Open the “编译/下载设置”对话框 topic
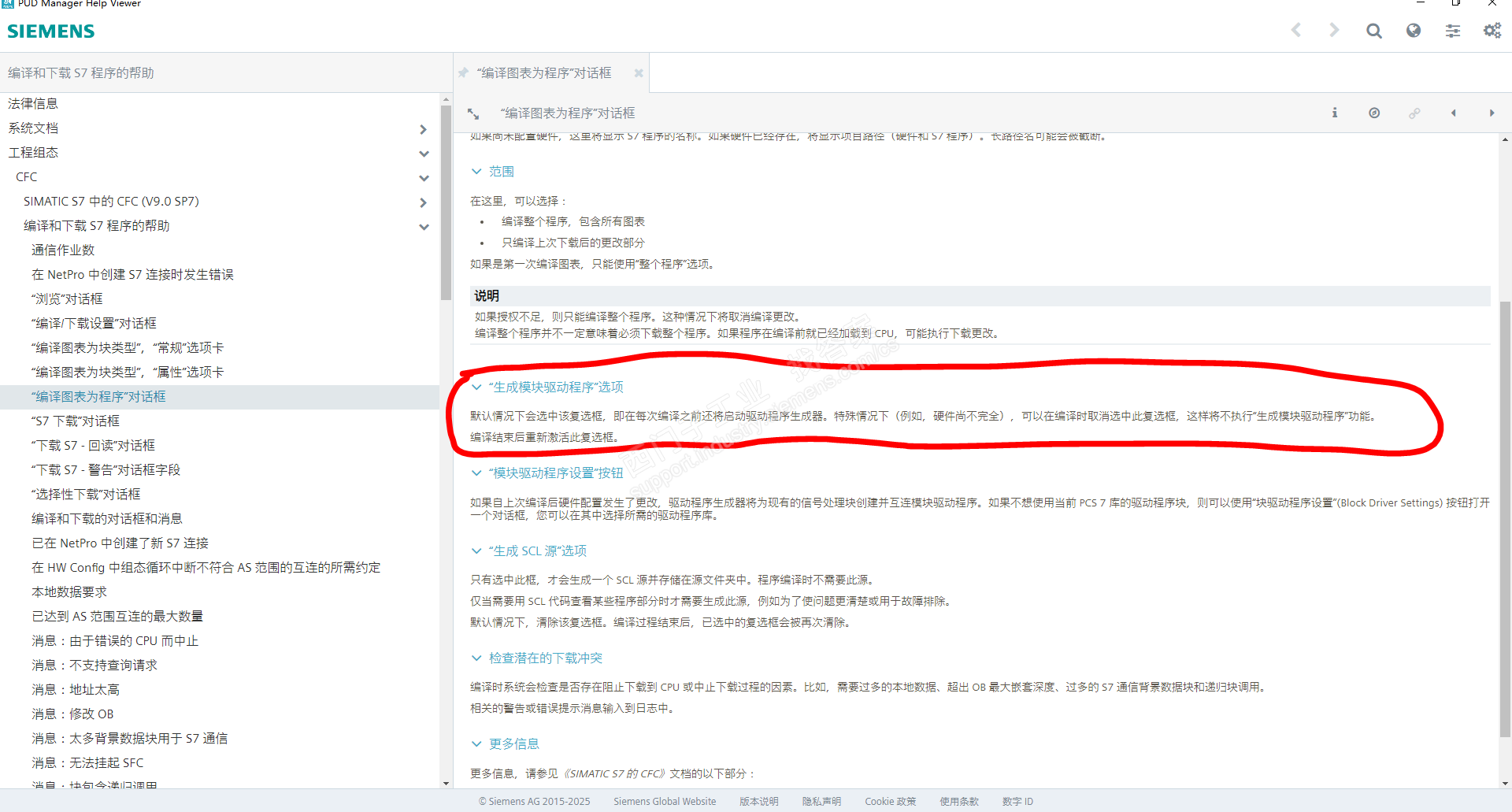1512x812 pixels. point(94,323)
